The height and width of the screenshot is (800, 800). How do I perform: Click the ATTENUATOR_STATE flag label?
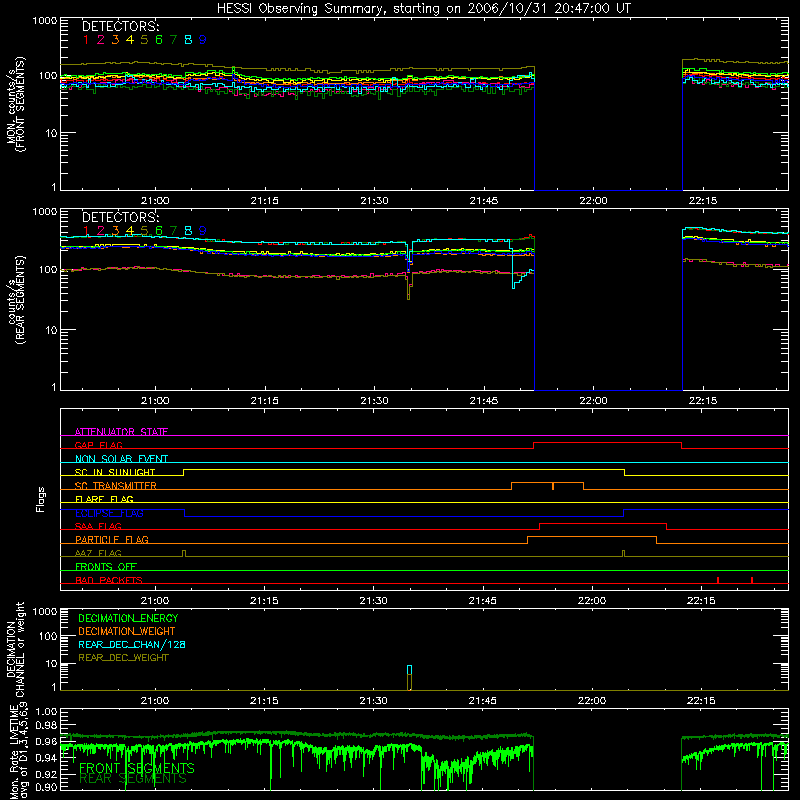coord(121,432)
